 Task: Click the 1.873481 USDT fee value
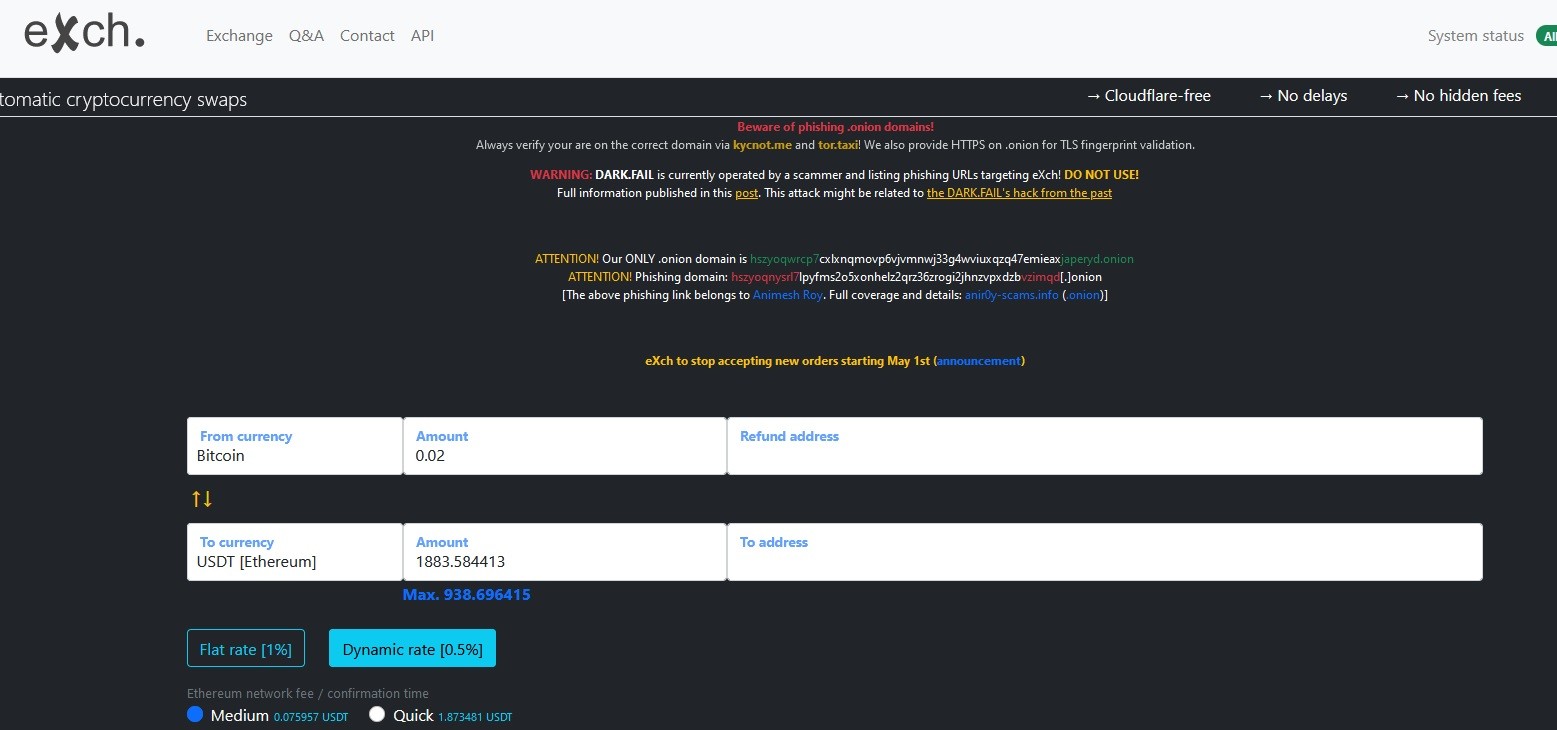click(x=475, y=717)
